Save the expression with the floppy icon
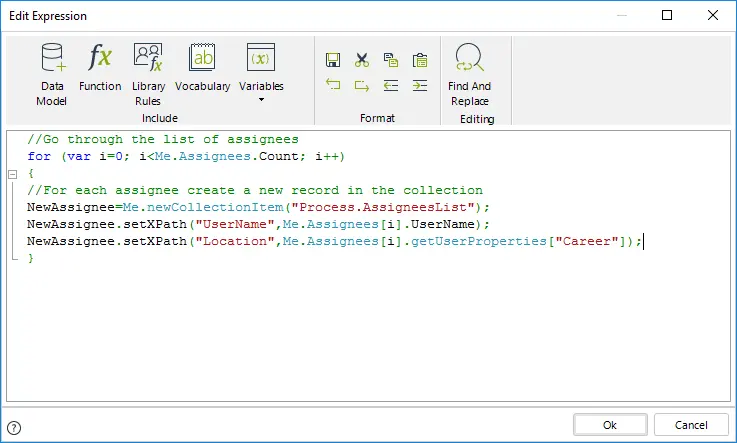 coord(333,60)
